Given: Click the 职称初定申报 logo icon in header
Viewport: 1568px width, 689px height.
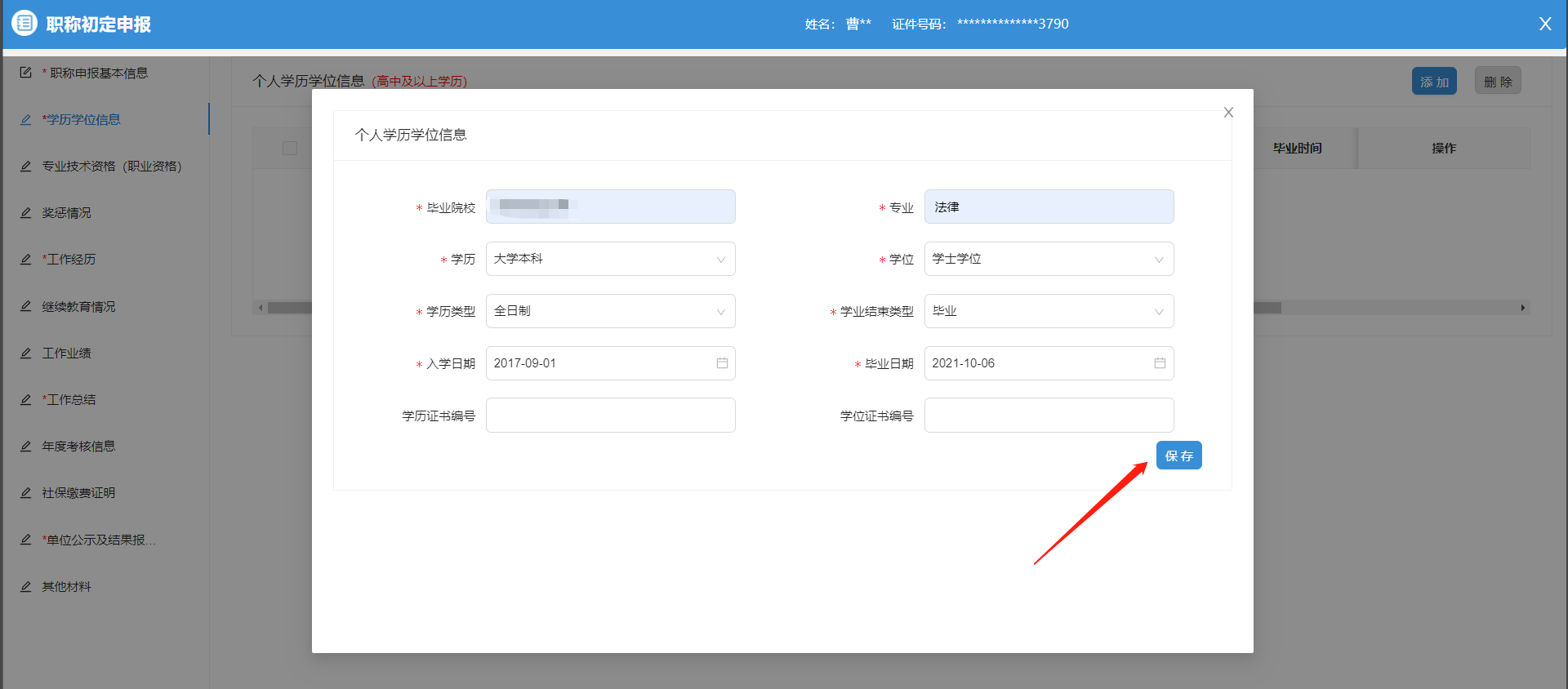Looking at the screenshot, I should click(24, 23).
